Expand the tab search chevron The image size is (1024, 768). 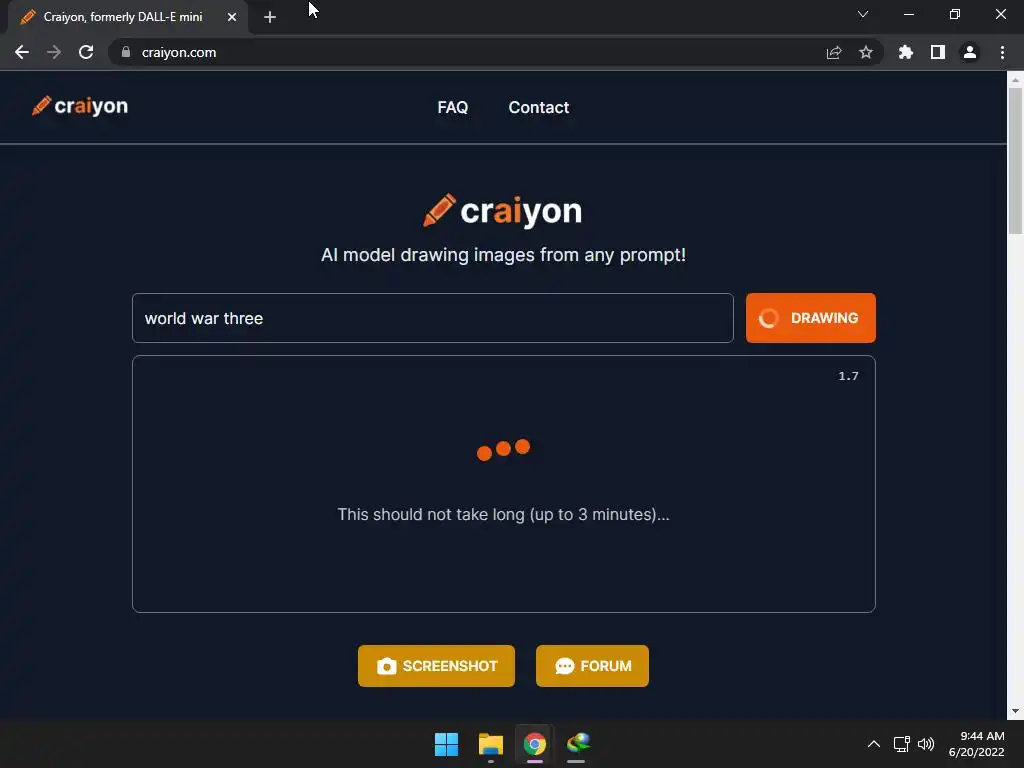[863, 14]
